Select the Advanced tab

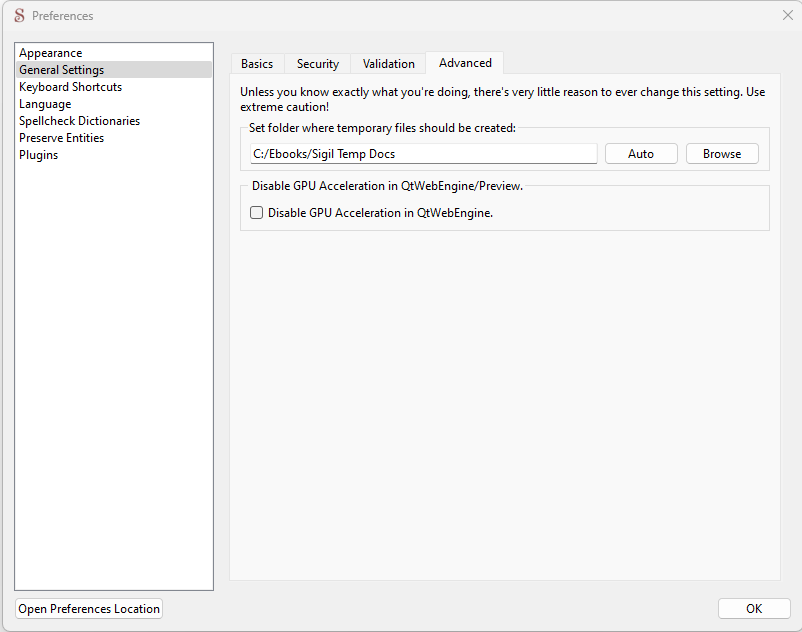pos(465,63)
